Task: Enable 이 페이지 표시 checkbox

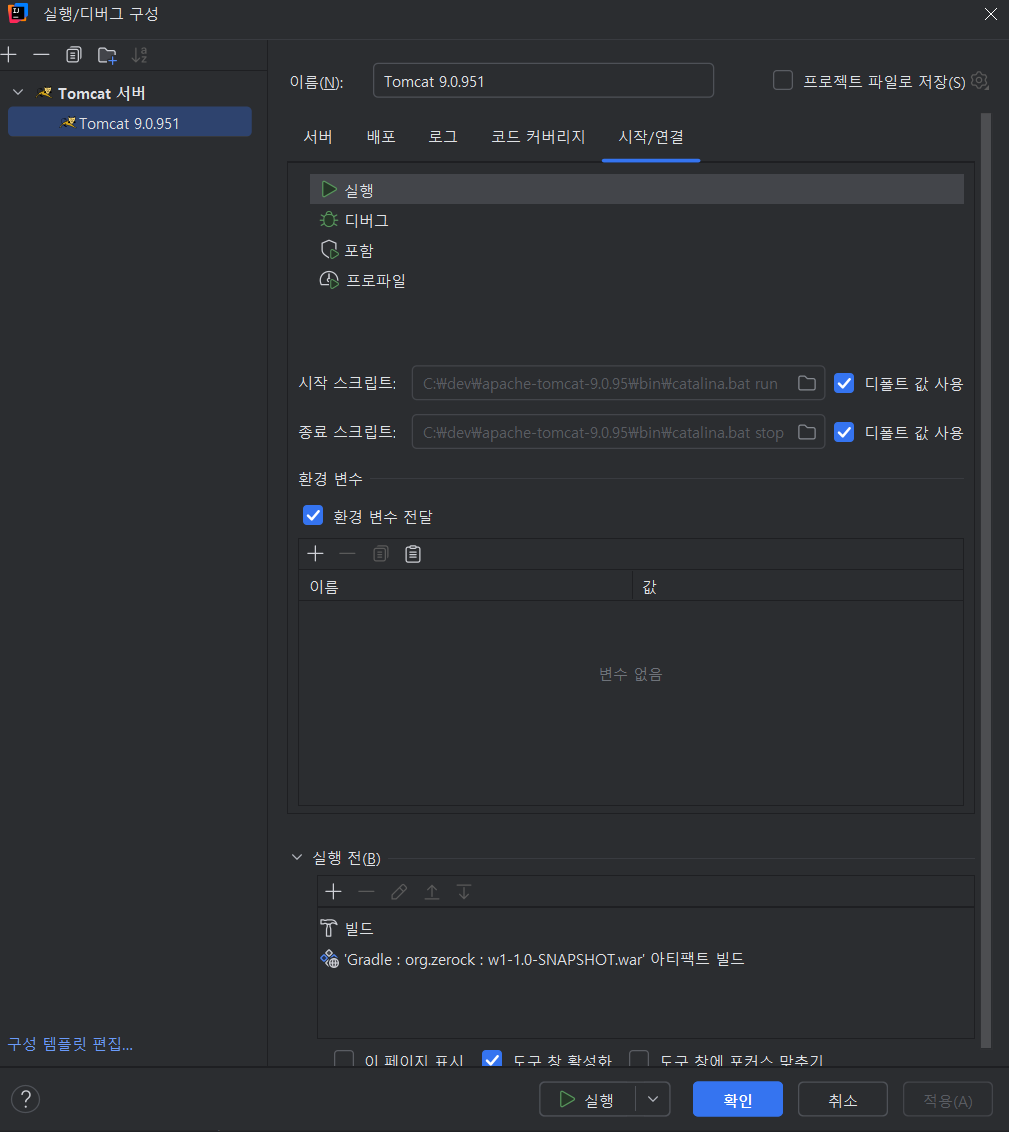Action: 344,1059
